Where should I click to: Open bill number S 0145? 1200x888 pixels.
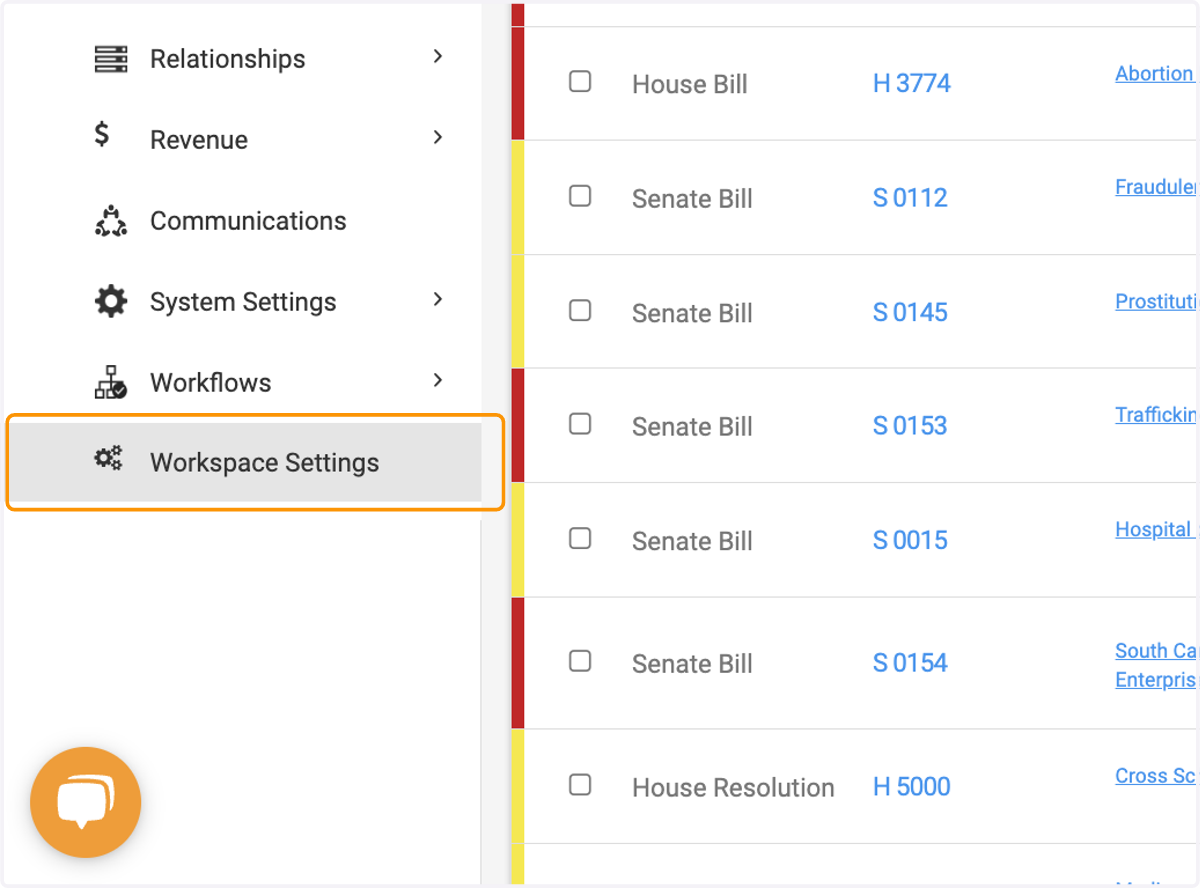[x=910, y=313]
